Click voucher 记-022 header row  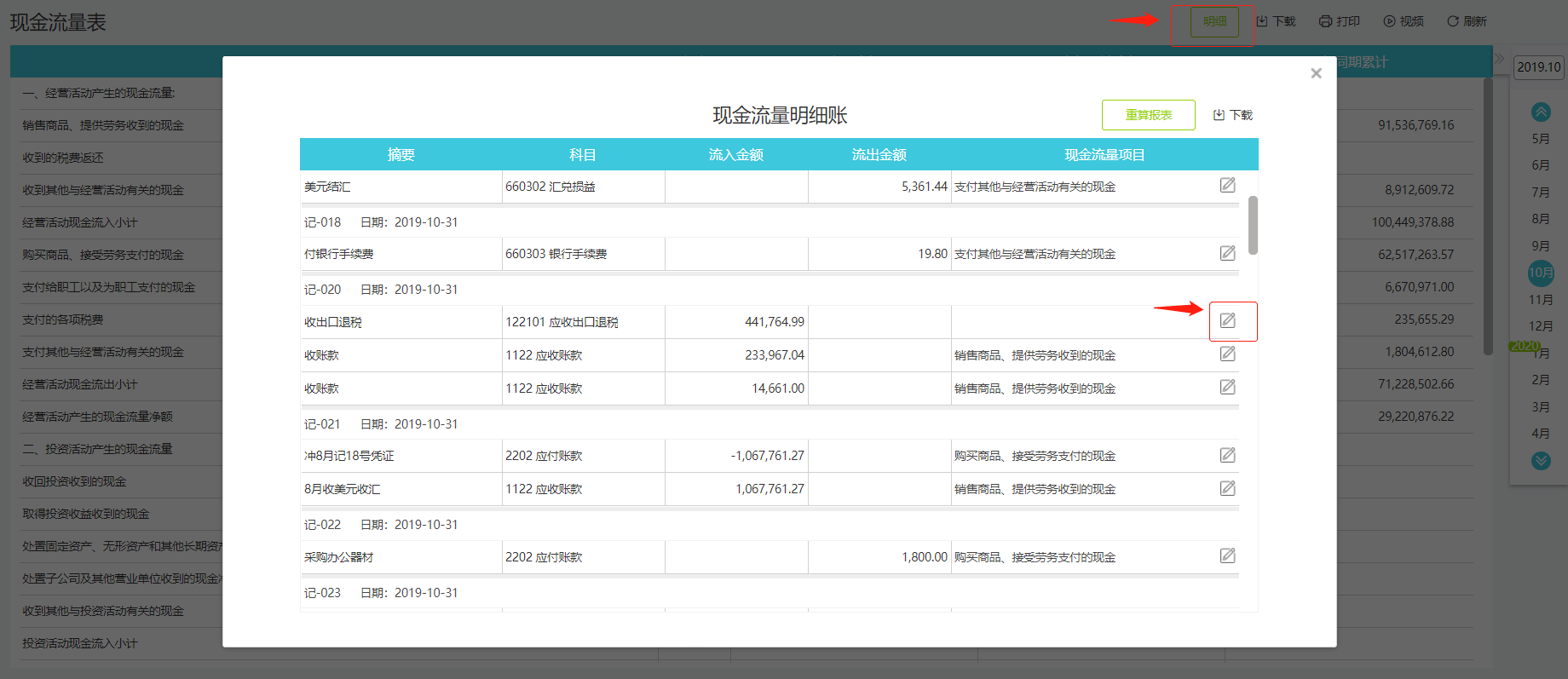(x=770, y=525)
